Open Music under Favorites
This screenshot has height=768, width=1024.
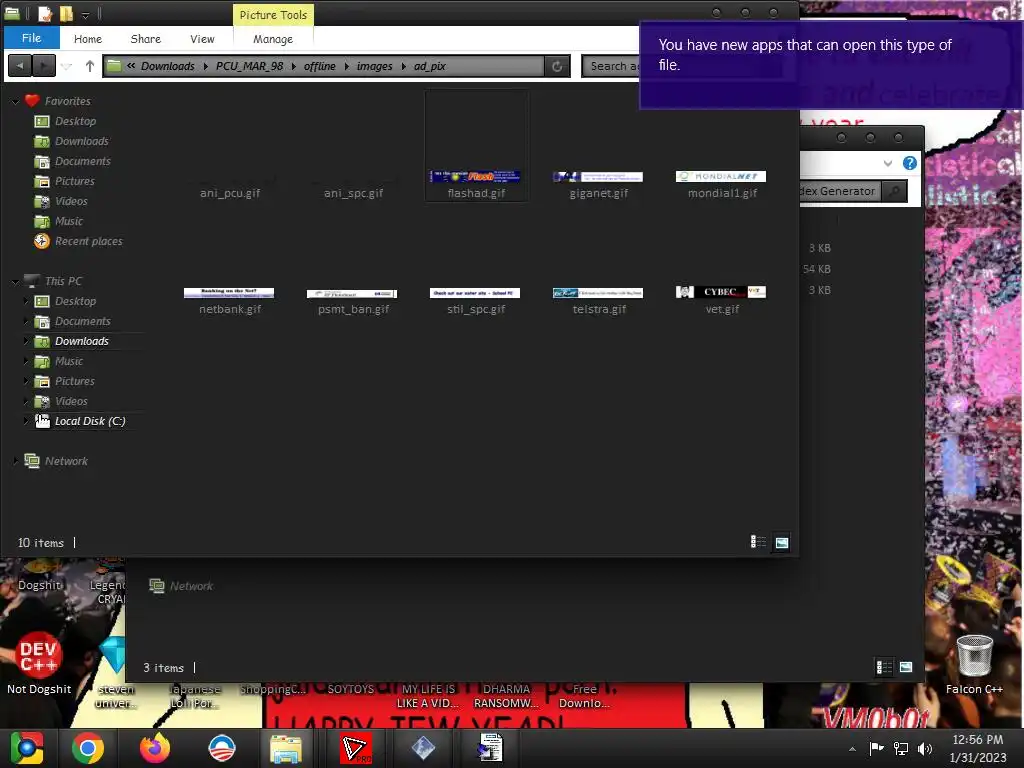[69, 221]
